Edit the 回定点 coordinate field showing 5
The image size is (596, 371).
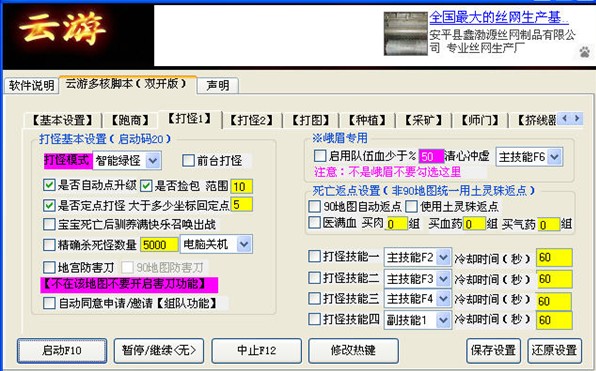pyautogui.click(x=241, y=205)
